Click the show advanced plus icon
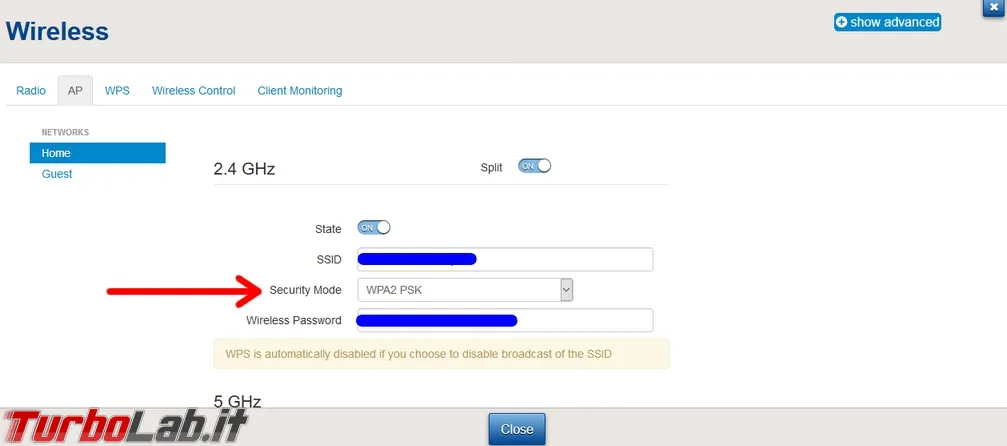Image resolution: width=1007 pixels, height=446 pixels. pos(841,22)
